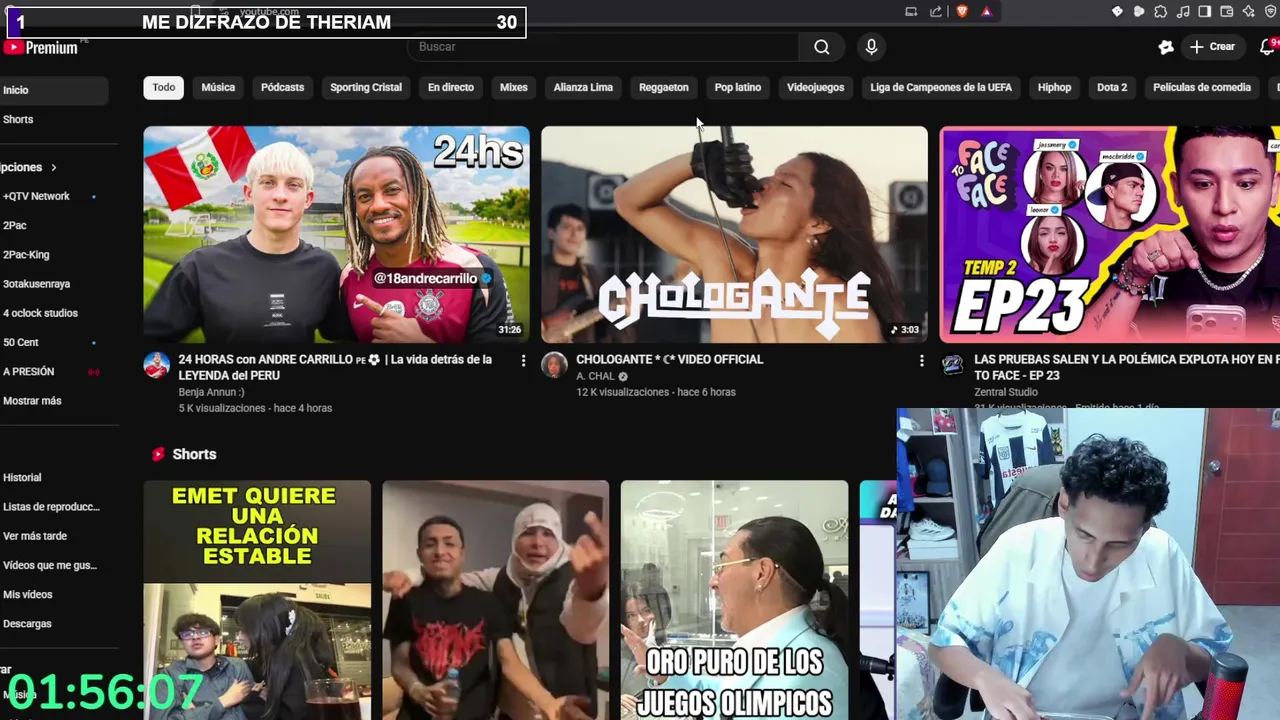Select the Mixes filter chip

point(513,87)
